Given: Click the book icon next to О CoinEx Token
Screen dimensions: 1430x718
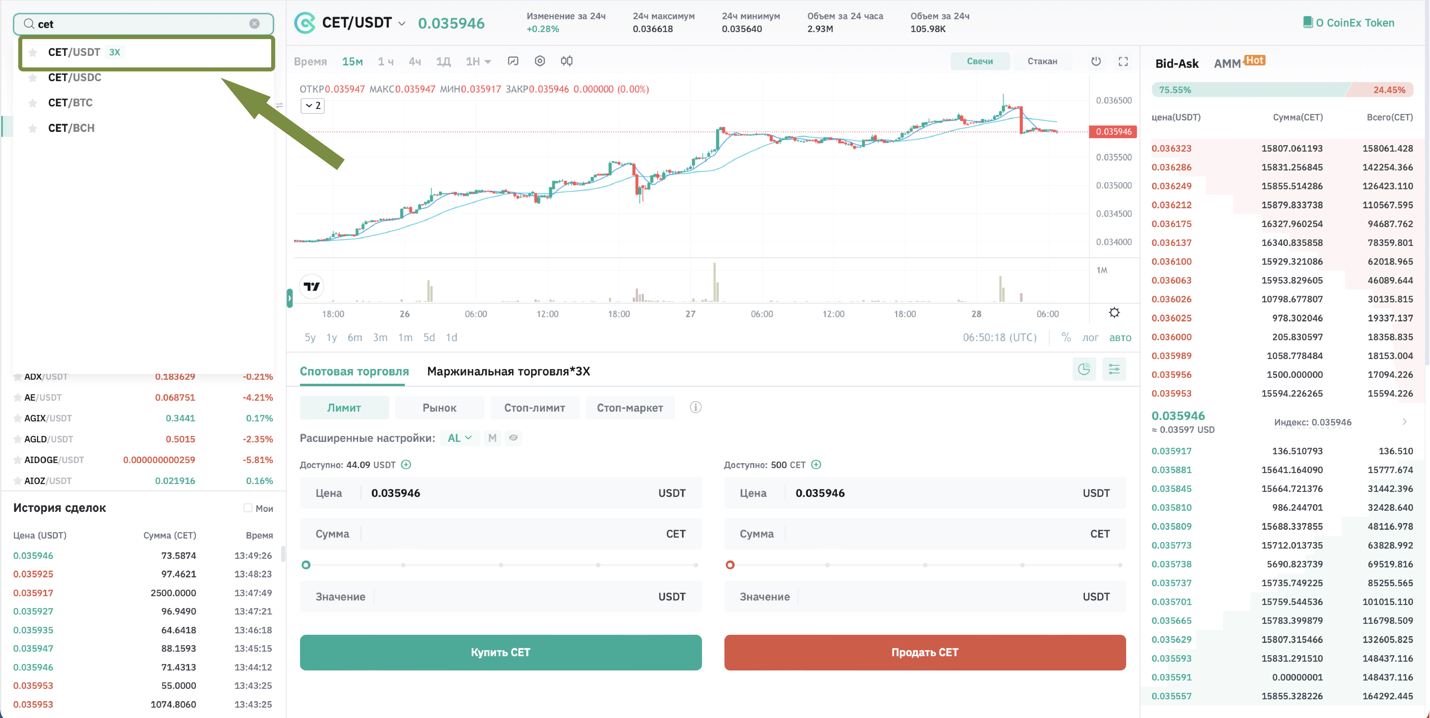Looking at the screenshot, I should 1308,22.
